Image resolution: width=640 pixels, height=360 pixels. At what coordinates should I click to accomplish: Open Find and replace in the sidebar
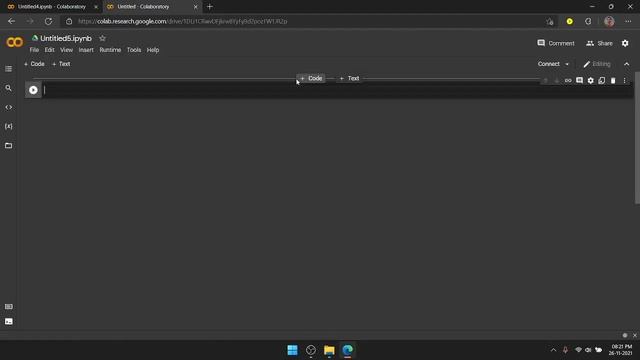pyautogui.click(x=9, y=88)
